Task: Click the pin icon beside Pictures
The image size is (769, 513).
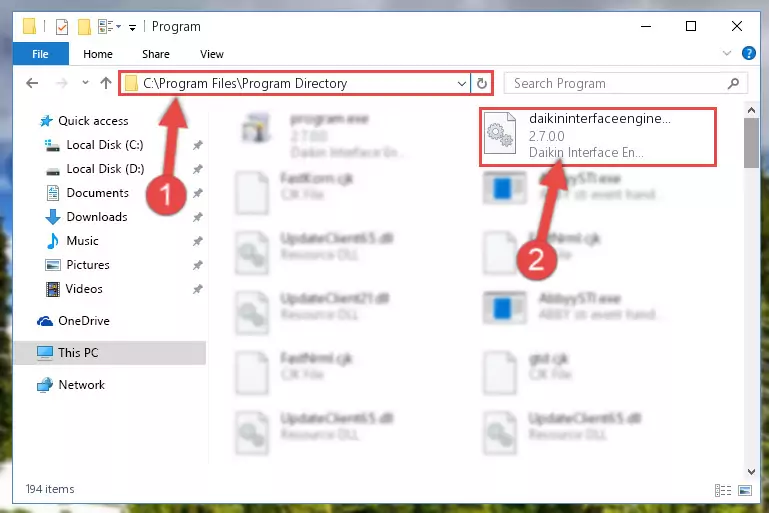Action: click(x=197, y=265)
